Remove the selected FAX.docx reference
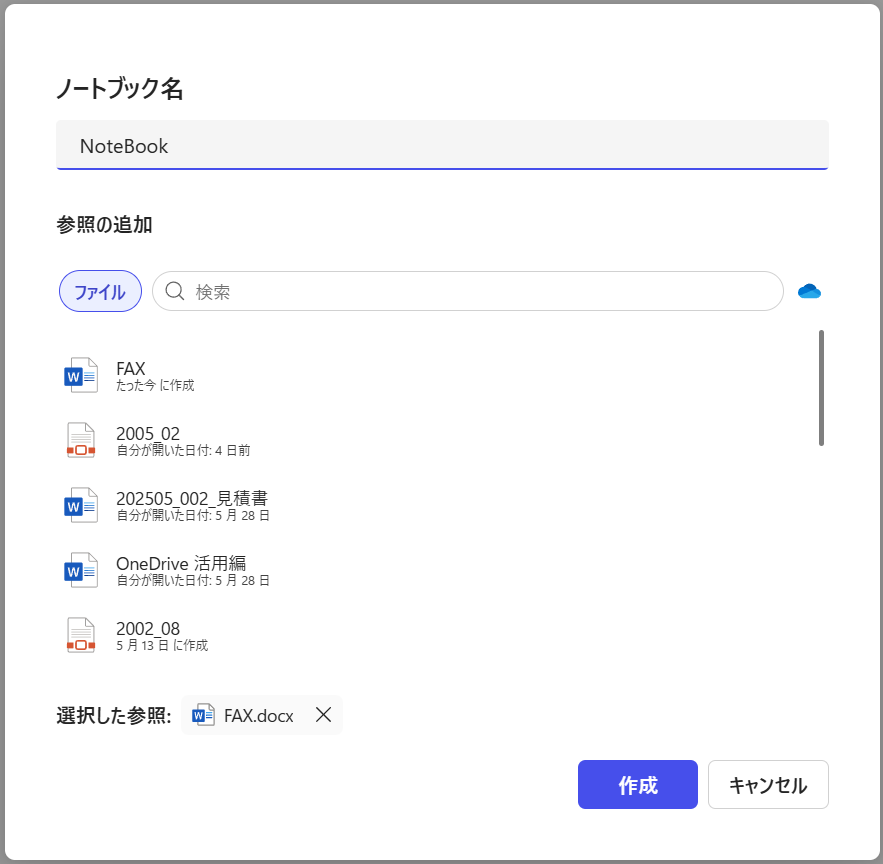This screenshot has height=864, width=883. click(x=323, y=715)
